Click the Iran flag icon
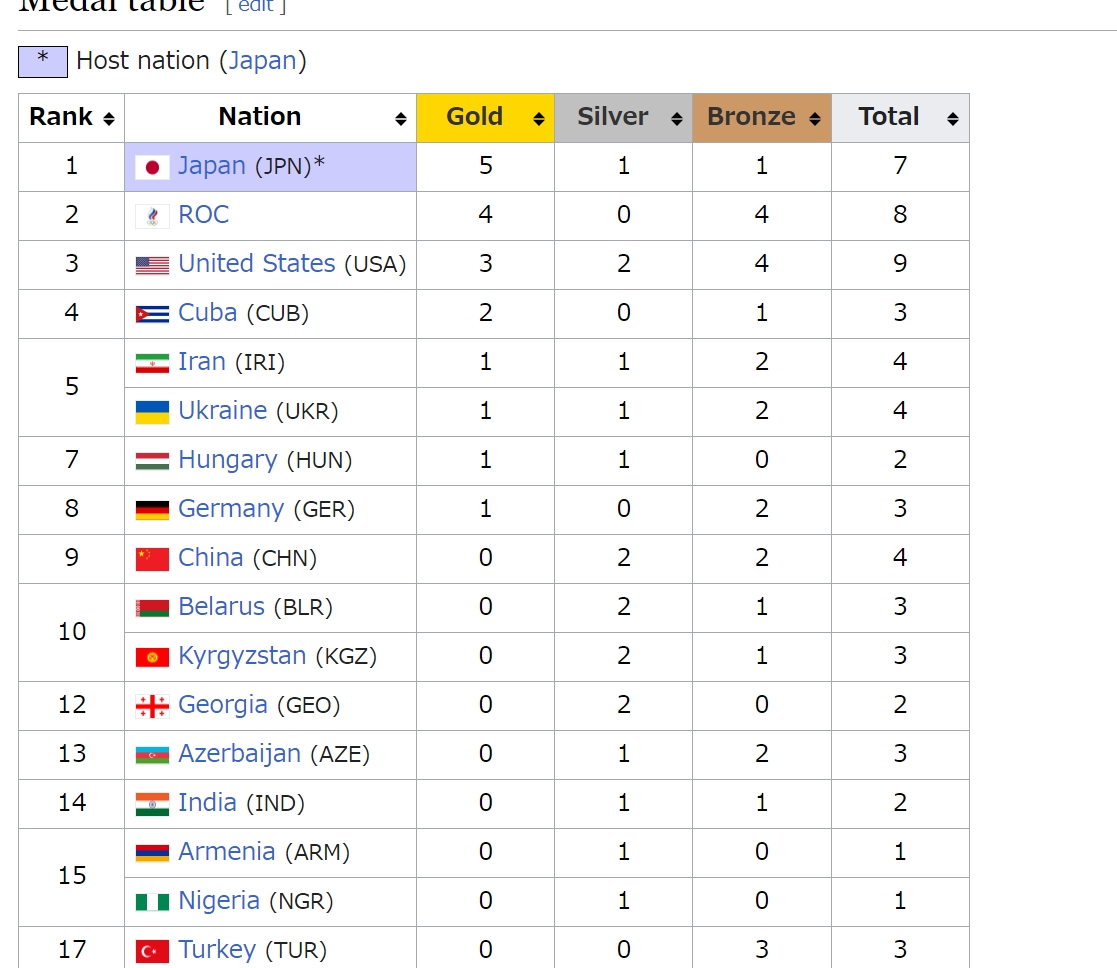1117x968 pixels. [x=152, y=363]
